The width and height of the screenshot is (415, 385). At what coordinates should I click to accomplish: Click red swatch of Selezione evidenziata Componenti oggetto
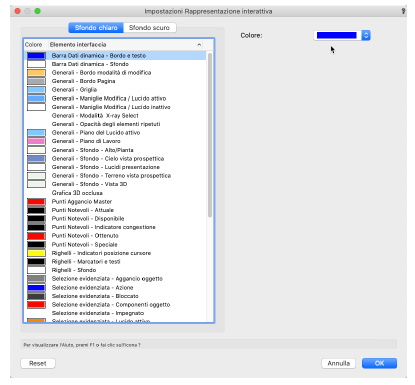[36, 305]
